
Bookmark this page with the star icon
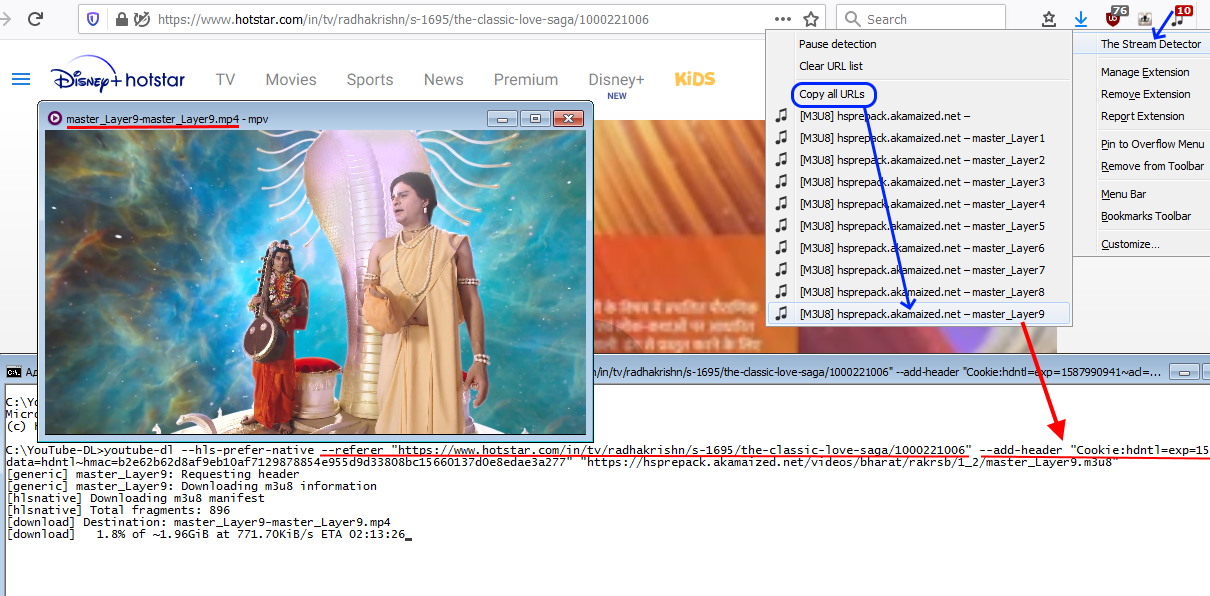[811, 19]
